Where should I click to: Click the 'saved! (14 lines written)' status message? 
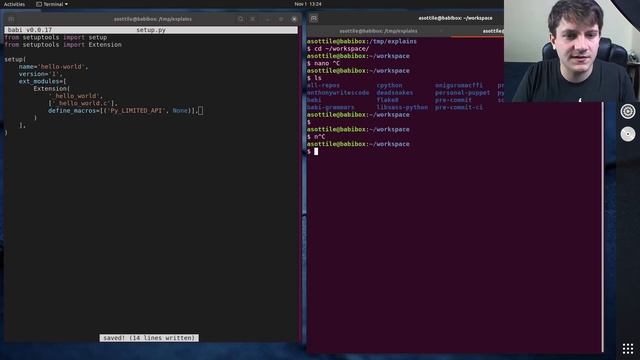149,338
